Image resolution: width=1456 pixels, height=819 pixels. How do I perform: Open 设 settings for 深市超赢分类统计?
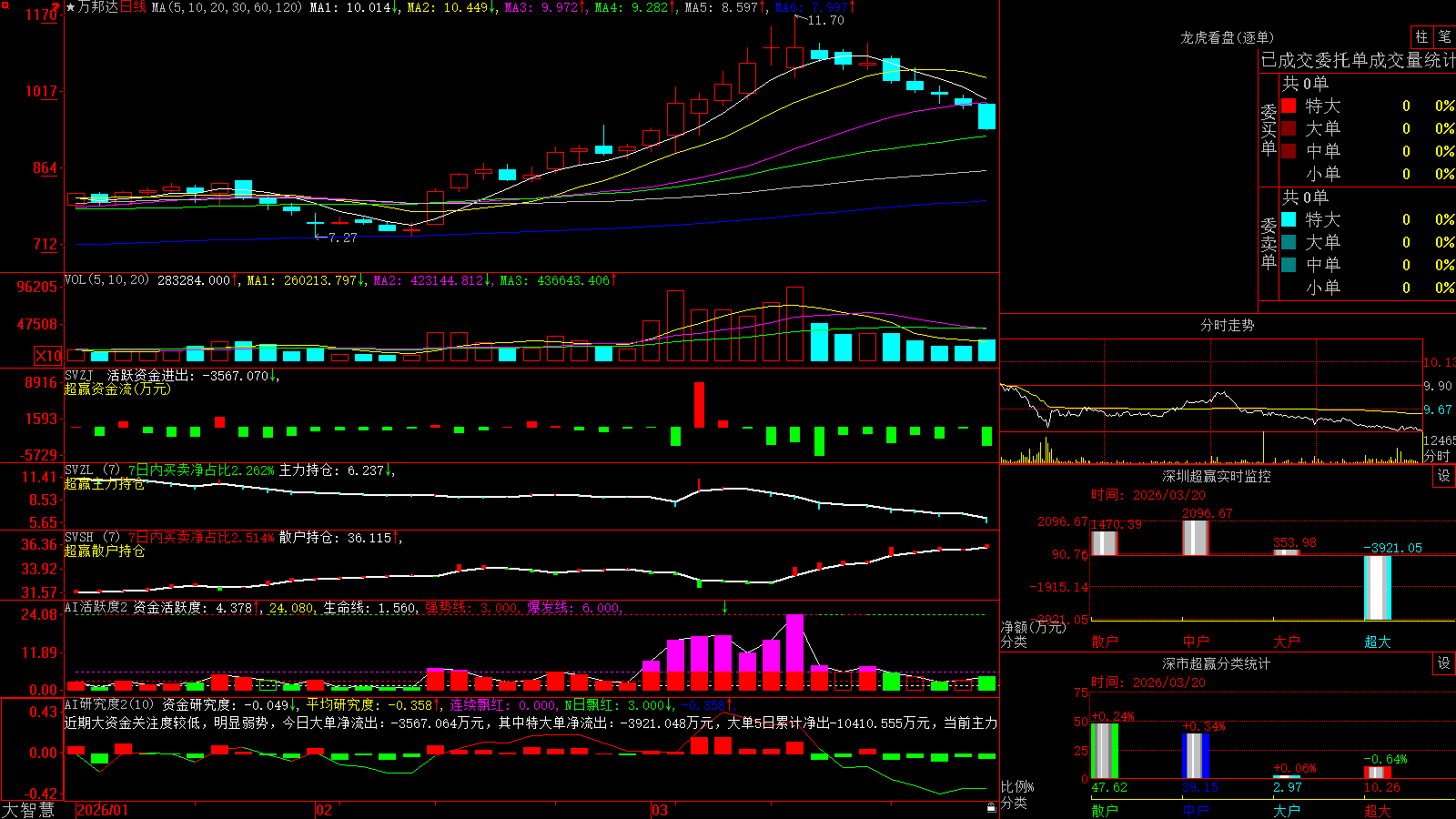tap(1444, 663)
